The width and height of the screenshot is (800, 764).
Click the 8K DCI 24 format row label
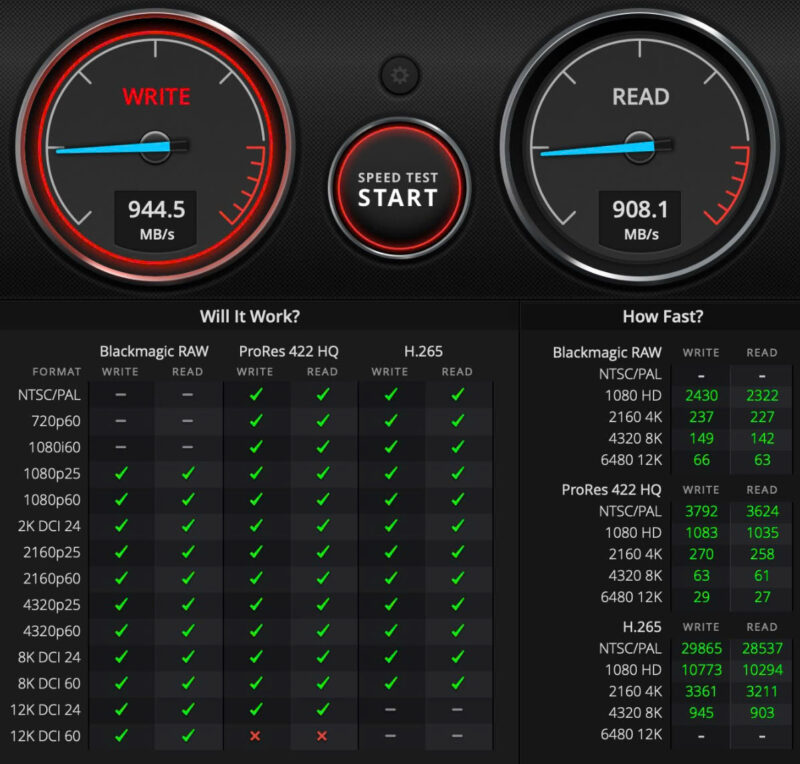[49, 657]
